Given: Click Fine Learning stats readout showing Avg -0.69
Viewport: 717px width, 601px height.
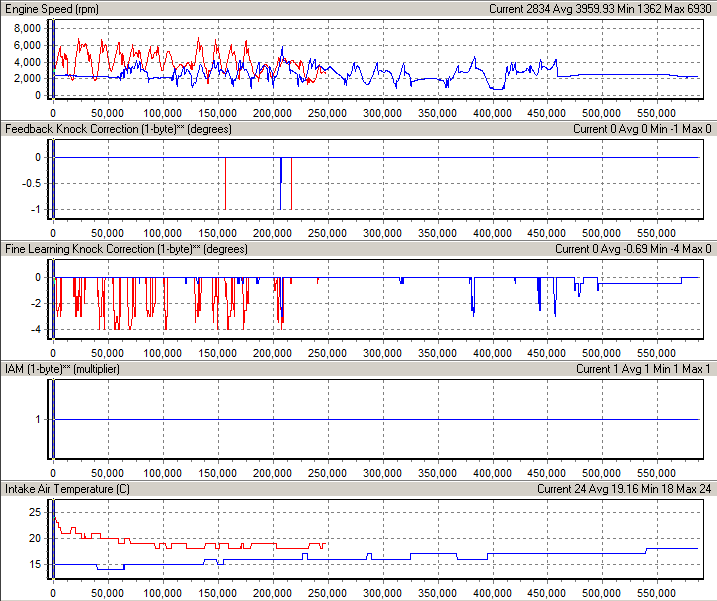Looking at the screenshot, I should pyautogui.click(x=633, y=249).
